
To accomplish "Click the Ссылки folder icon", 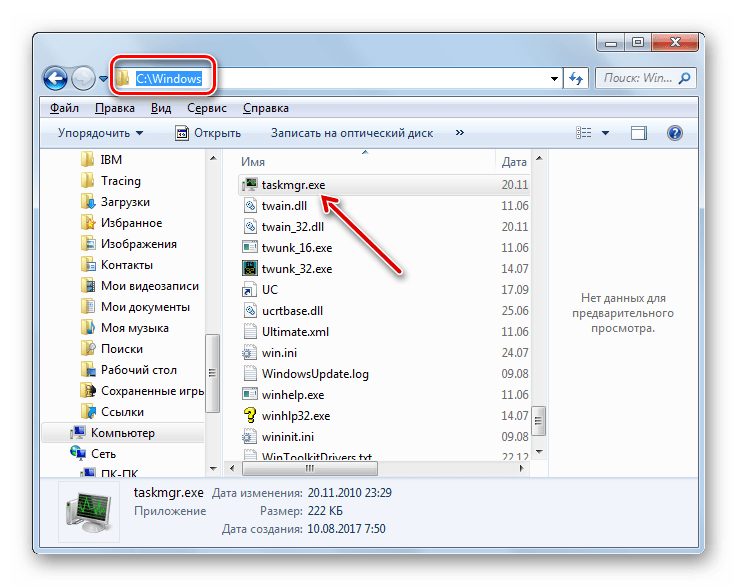I will [x=88, y=411].
